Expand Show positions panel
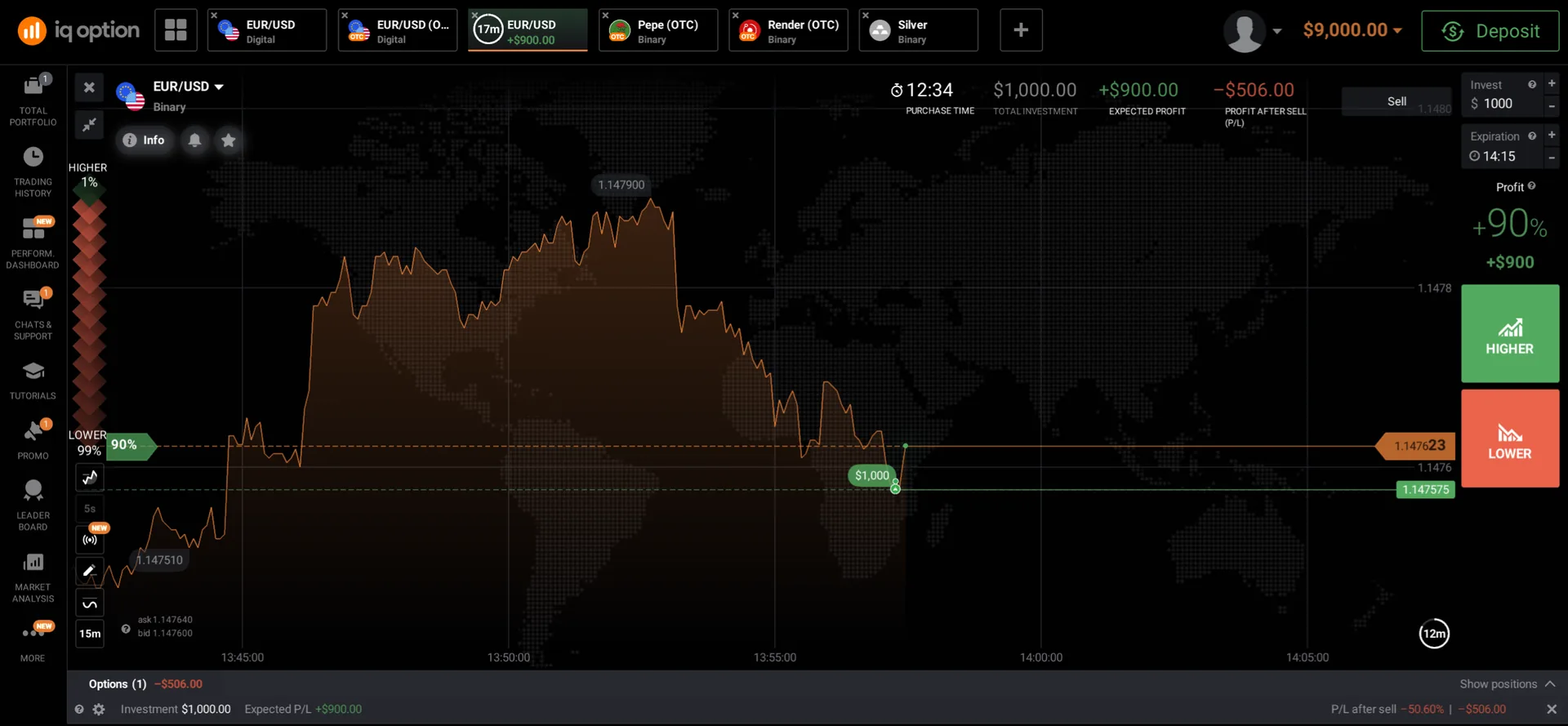The width and height of the screenshot is (1568, 726). click(x=1508, y=684)
